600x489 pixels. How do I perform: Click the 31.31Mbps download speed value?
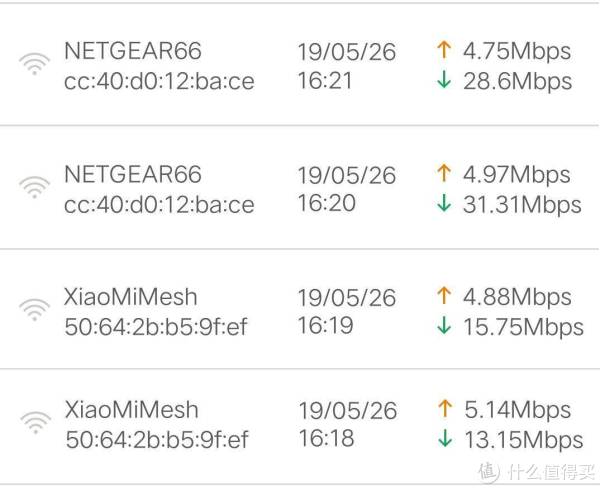tap(522, 204)
